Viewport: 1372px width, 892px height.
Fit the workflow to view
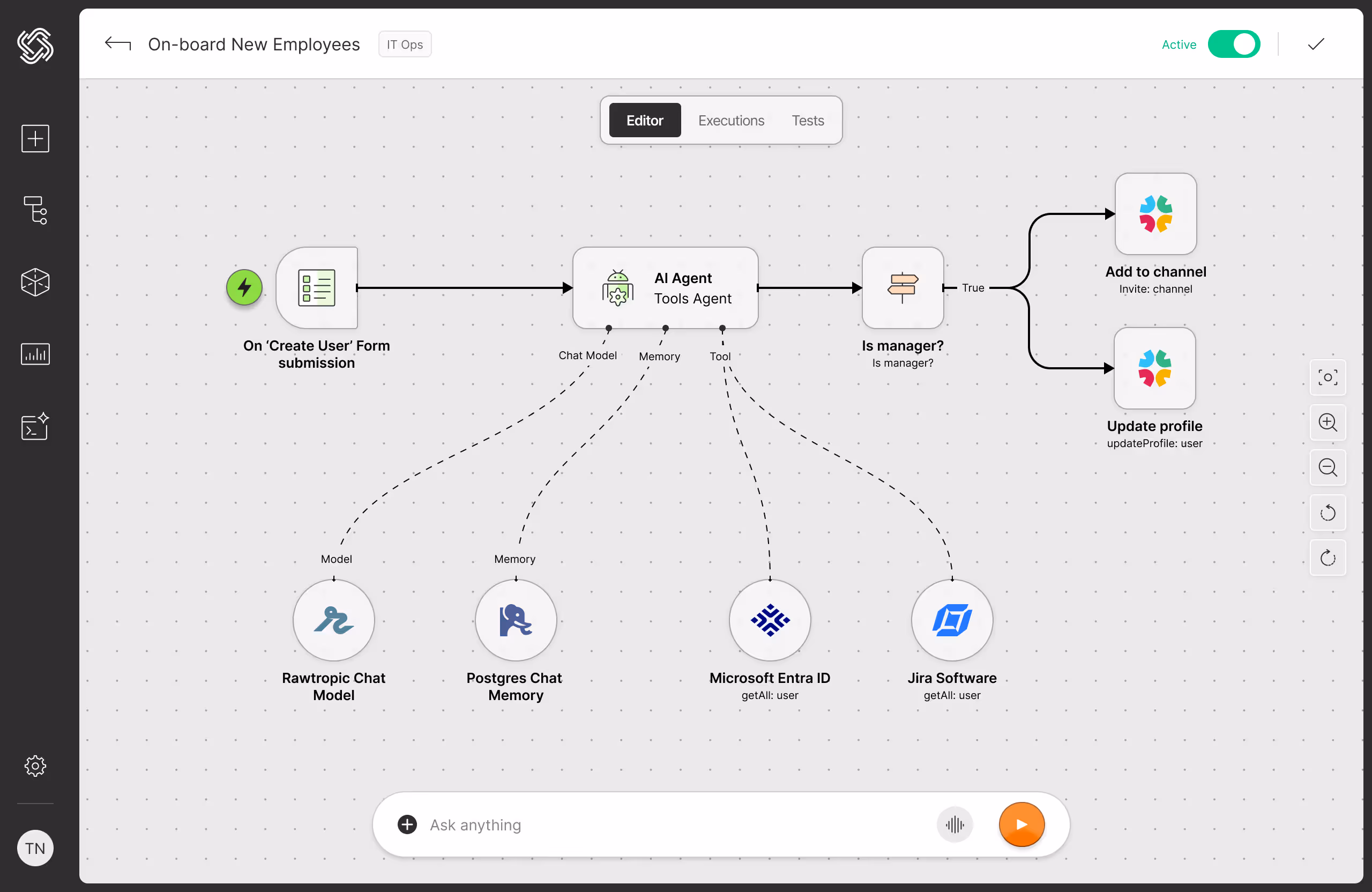tap(1328, 377)
